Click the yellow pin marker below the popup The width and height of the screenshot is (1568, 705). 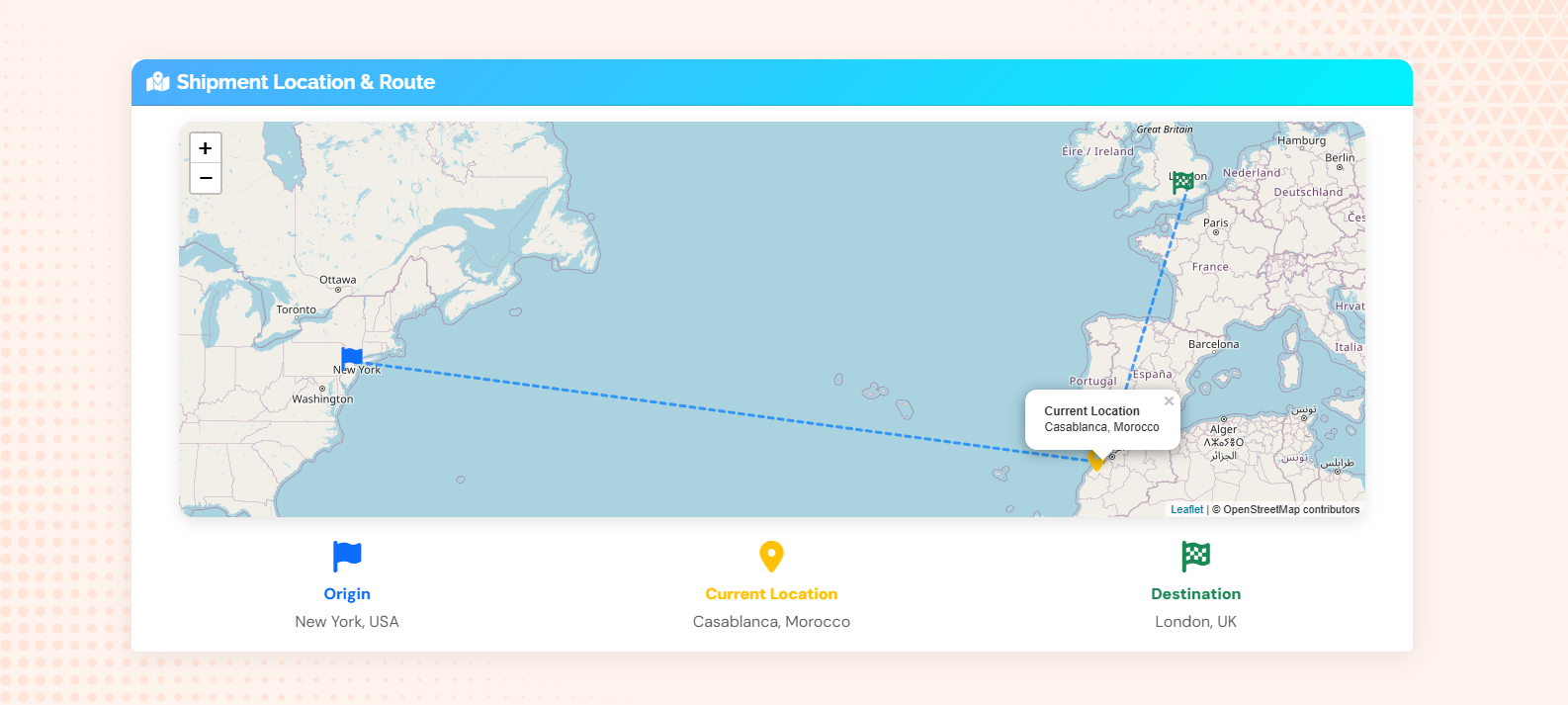[1096, 461]
